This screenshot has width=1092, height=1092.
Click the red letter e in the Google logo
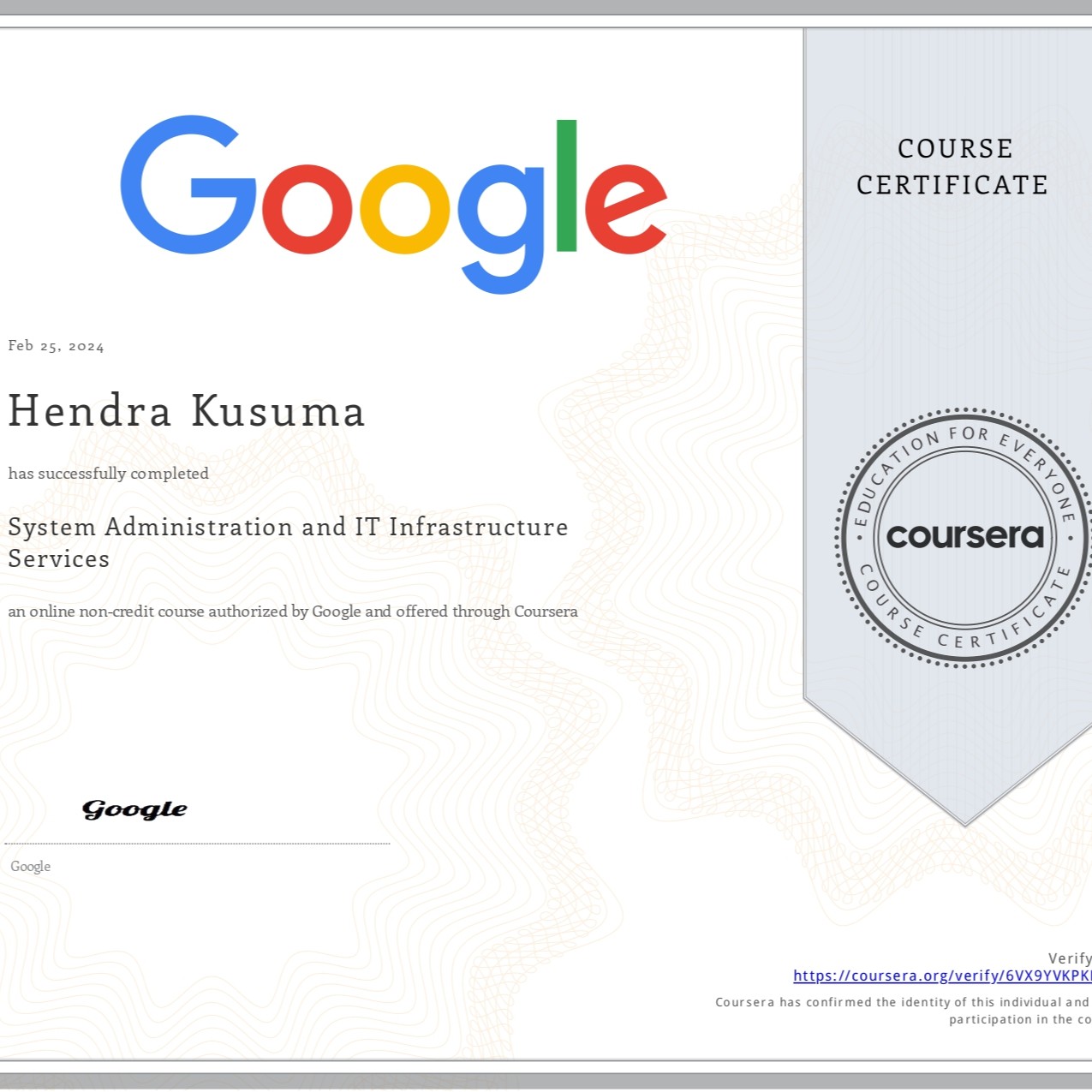tap(624, 209)
